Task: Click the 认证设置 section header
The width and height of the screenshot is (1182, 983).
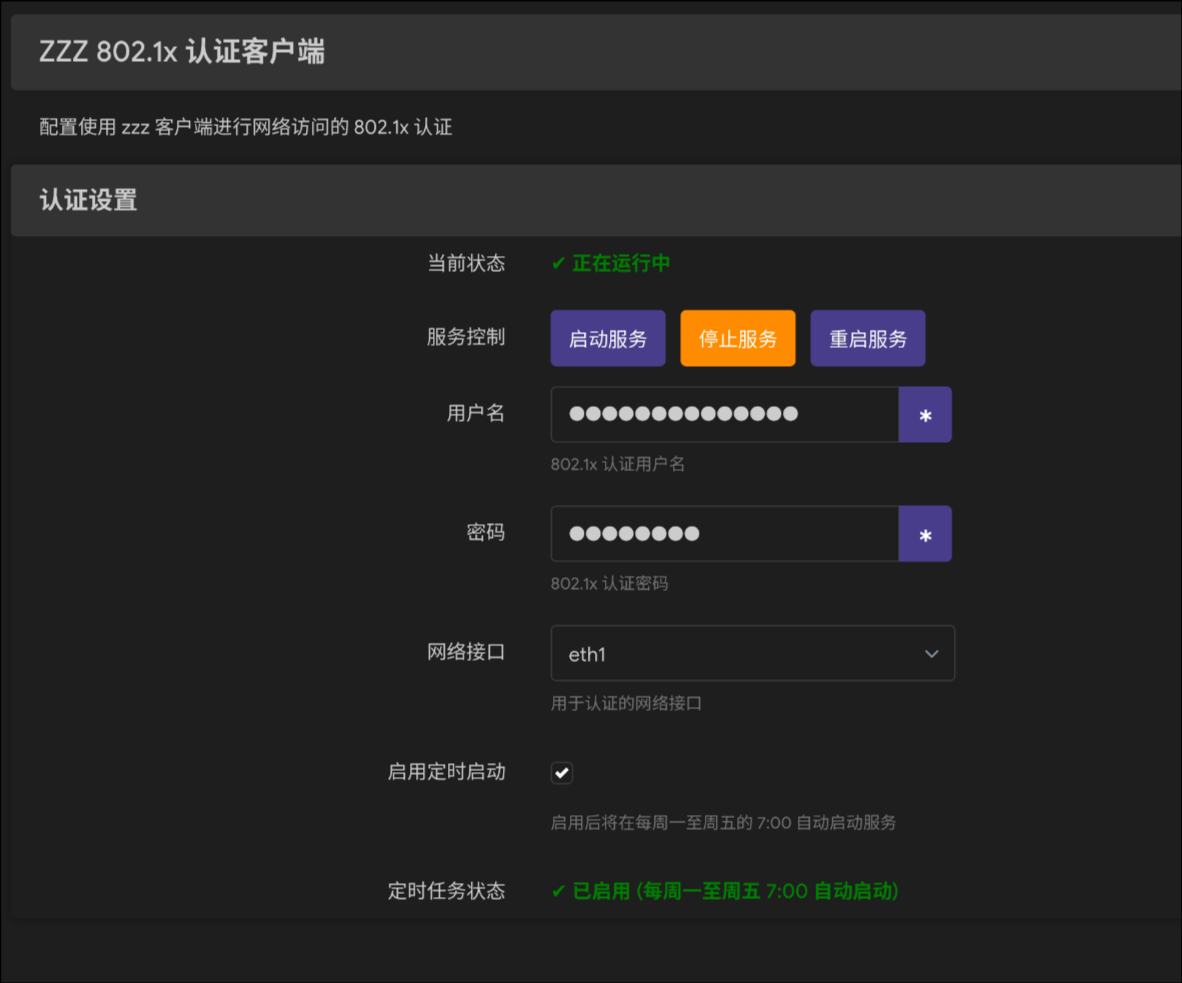Action: [x=88, y=200]
